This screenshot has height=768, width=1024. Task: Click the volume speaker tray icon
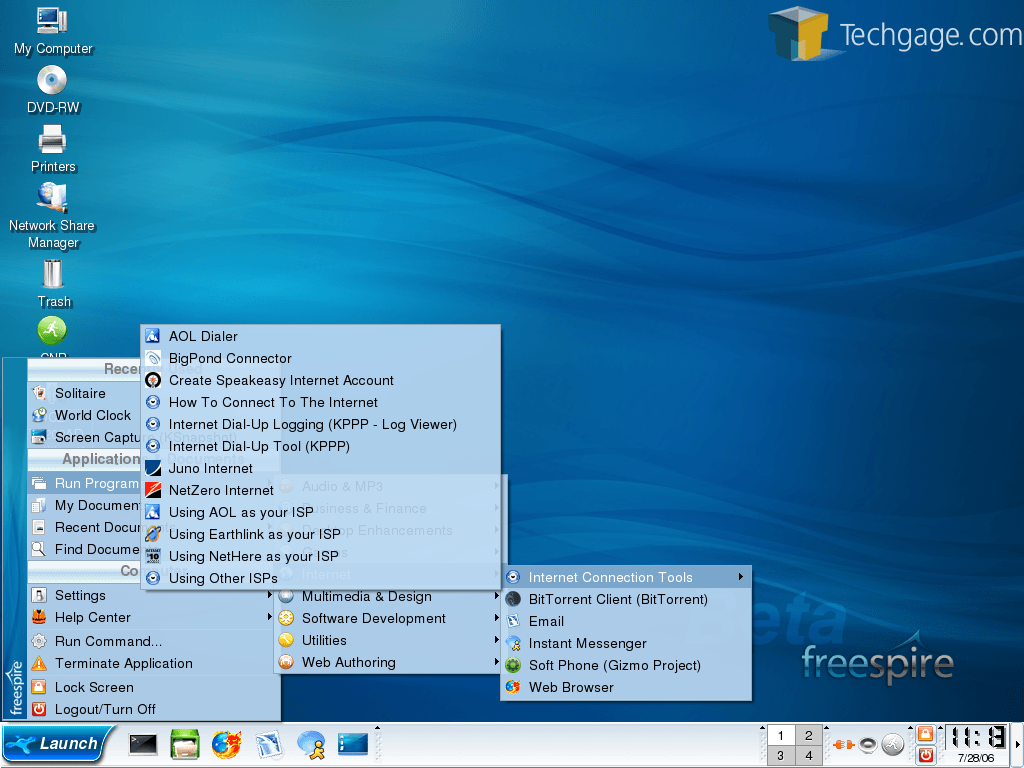click(x=868, y=744)
